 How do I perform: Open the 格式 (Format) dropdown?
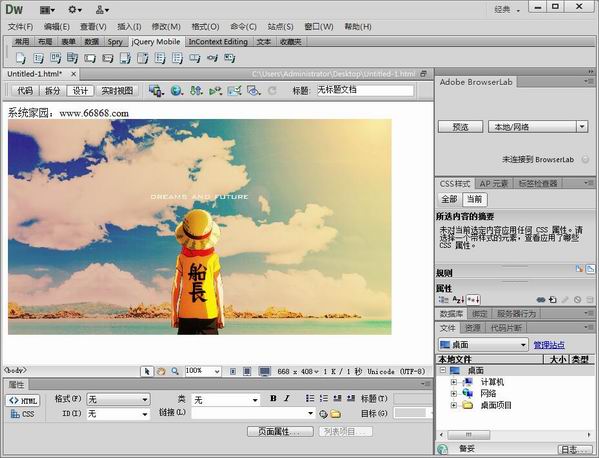point(118,400)
